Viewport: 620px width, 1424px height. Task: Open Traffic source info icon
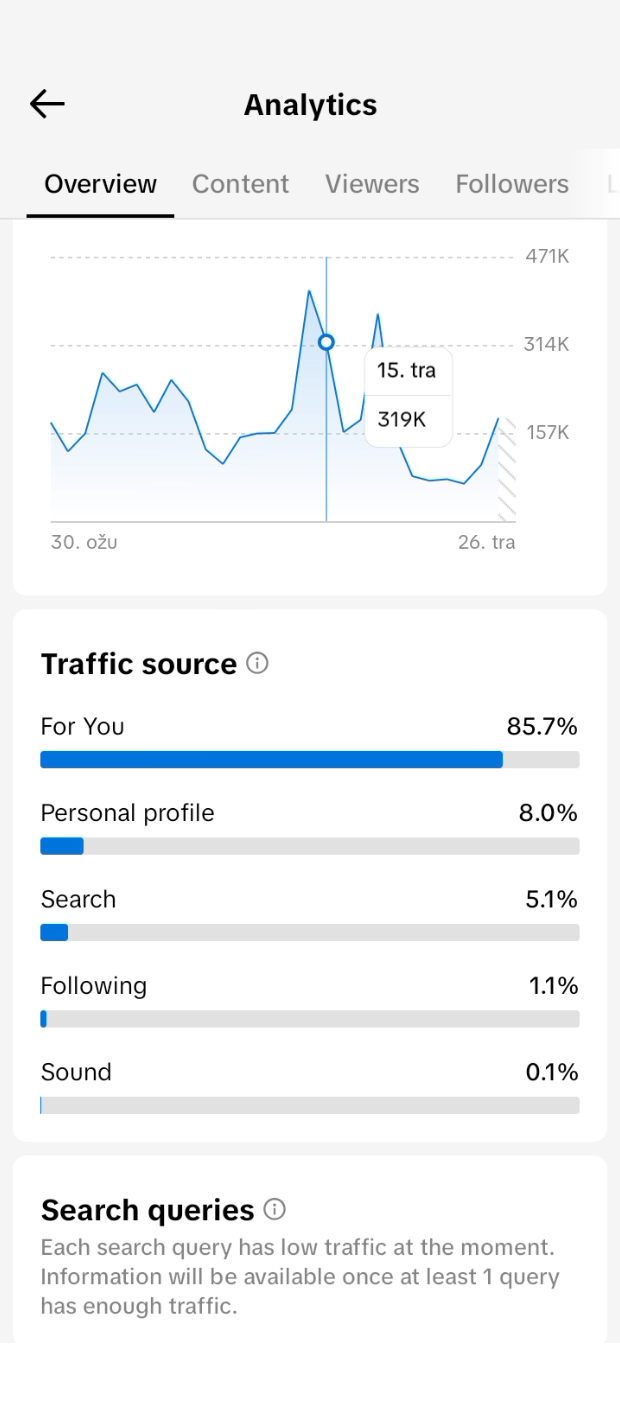[258, 663]
